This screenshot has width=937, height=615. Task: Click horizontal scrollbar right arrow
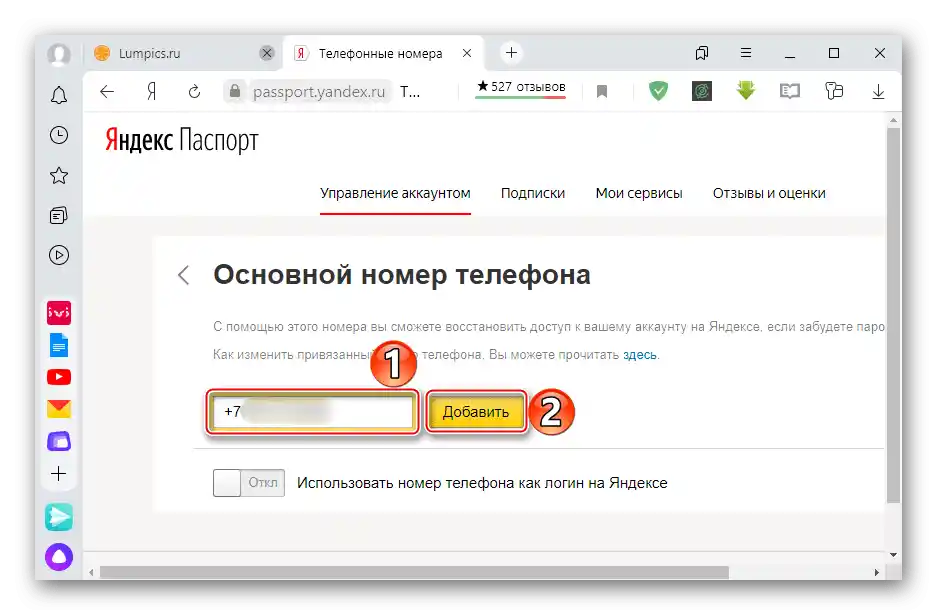click(x=877, y=573)
